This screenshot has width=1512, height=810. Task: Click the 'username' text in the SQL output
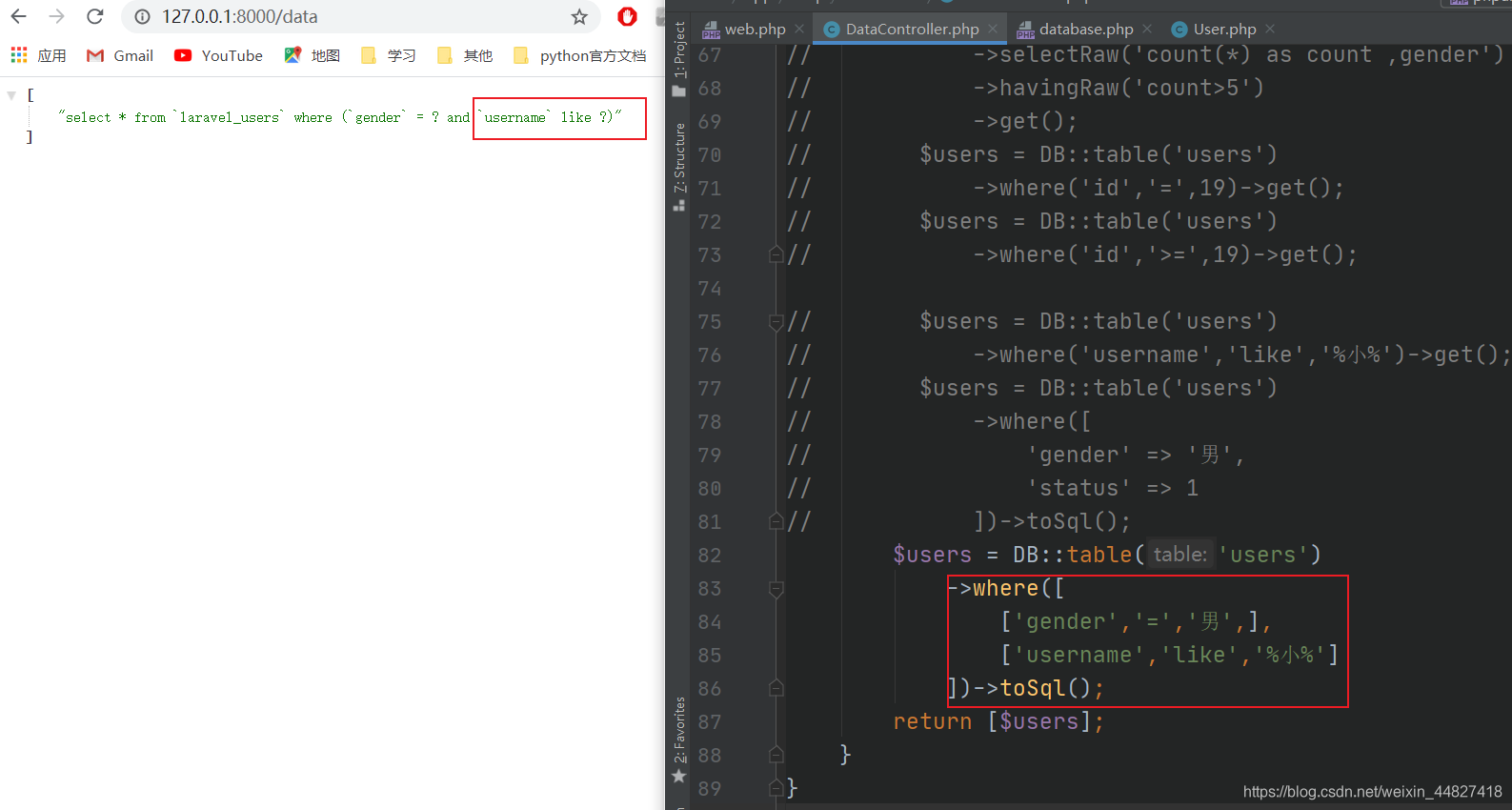point(514,117)
